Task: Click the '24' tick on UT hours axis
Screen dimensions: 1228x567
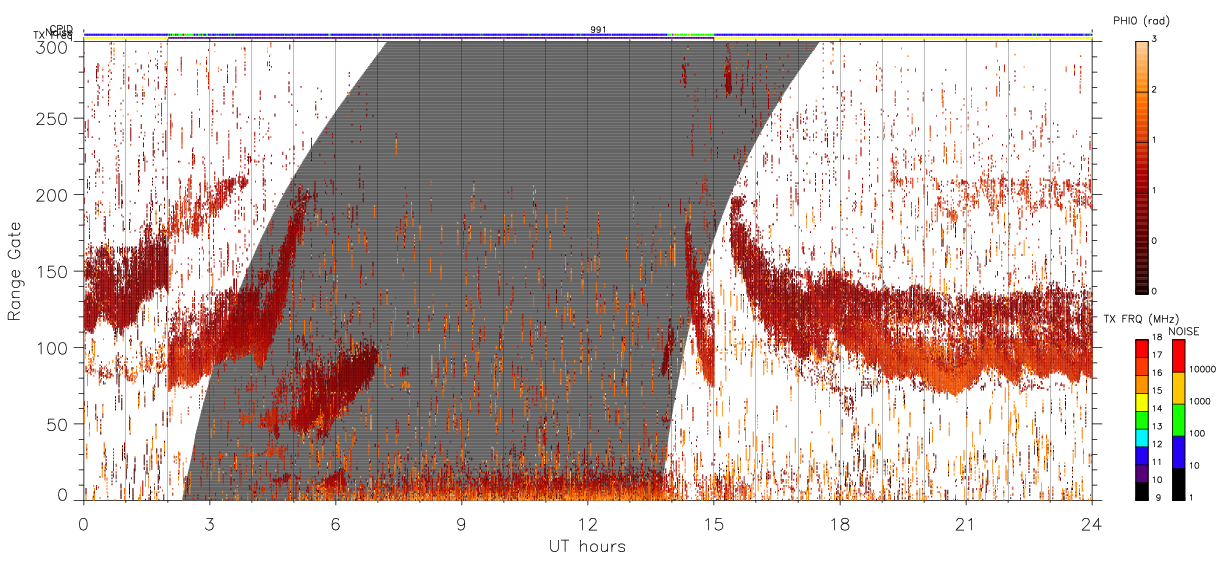Action: click(1092, 524)
